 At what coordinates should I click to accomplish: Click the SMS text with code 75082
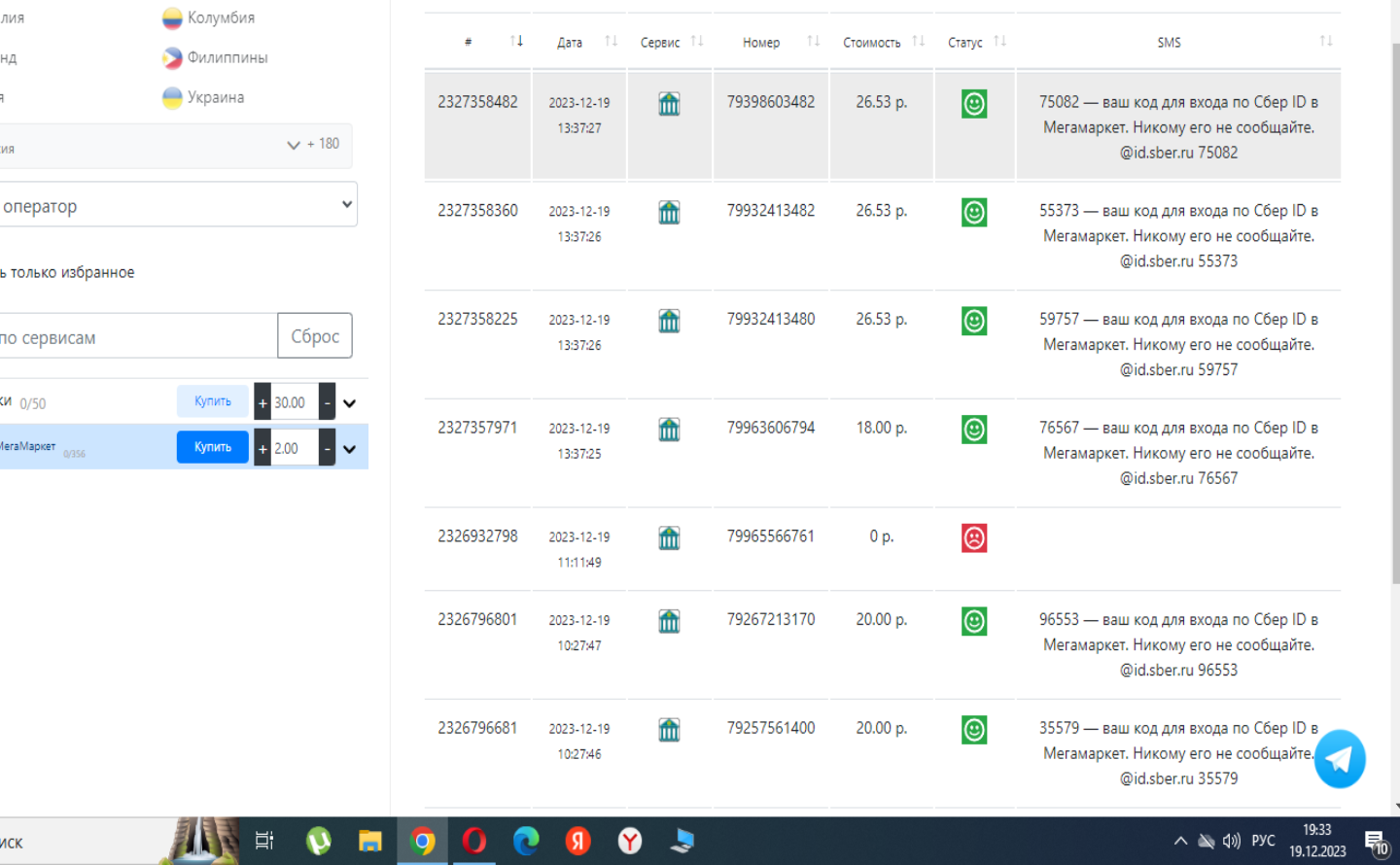[x=1178, y=127]
